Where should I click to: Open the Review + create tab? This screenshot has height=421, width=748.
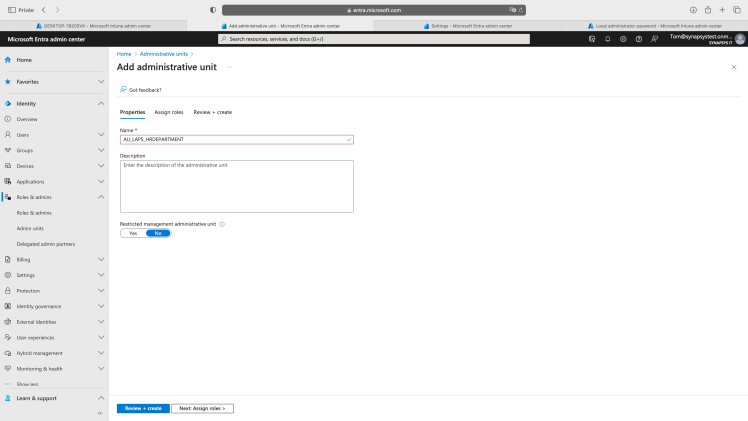pos(212,112)
